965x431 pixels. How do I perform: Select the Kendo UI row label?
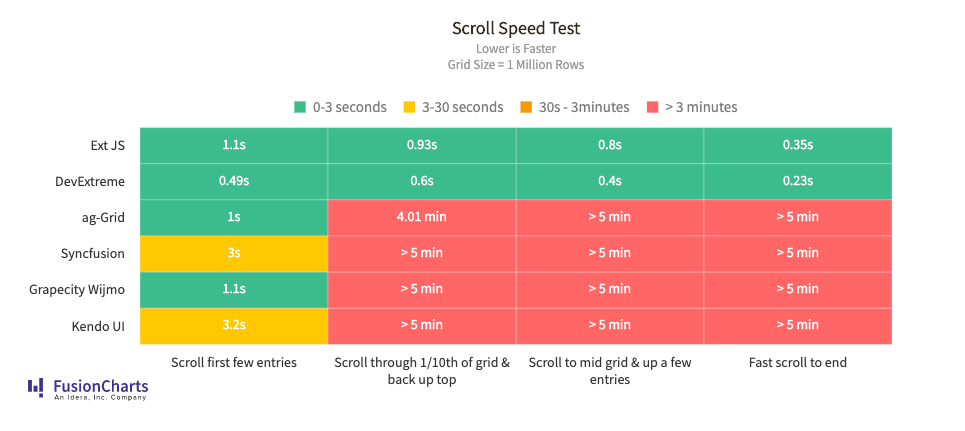pyautogui.click(x=98, y=325)
